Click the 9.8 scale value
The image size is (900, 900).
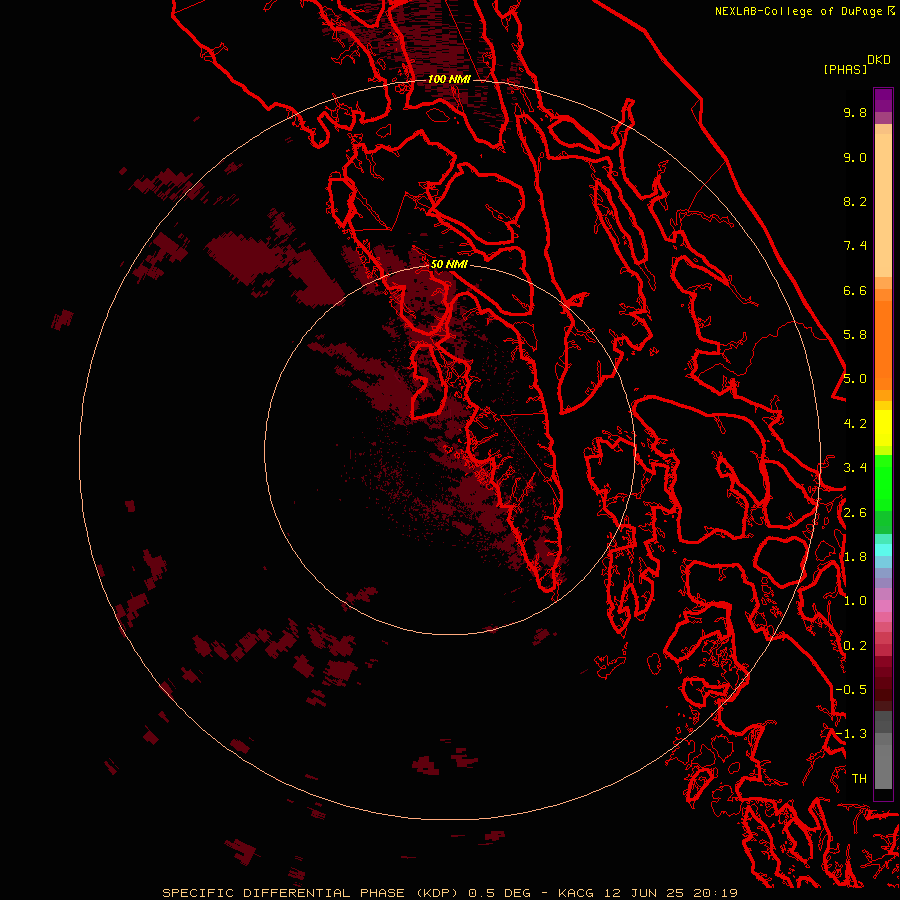(x=855, y=112)
